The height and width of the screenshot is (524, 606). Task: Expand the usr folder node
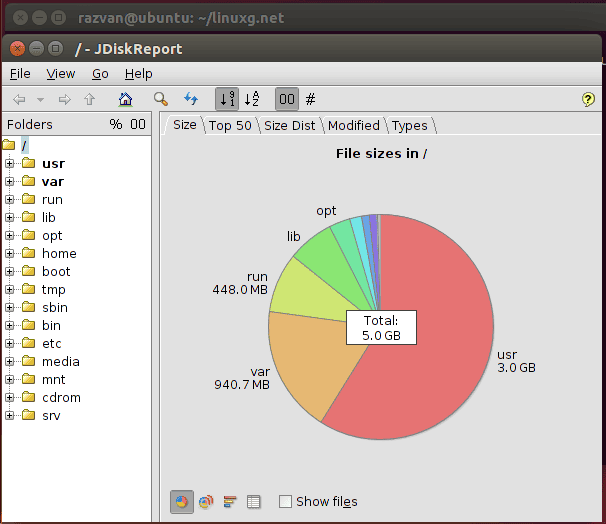click(x=10, y=163)
